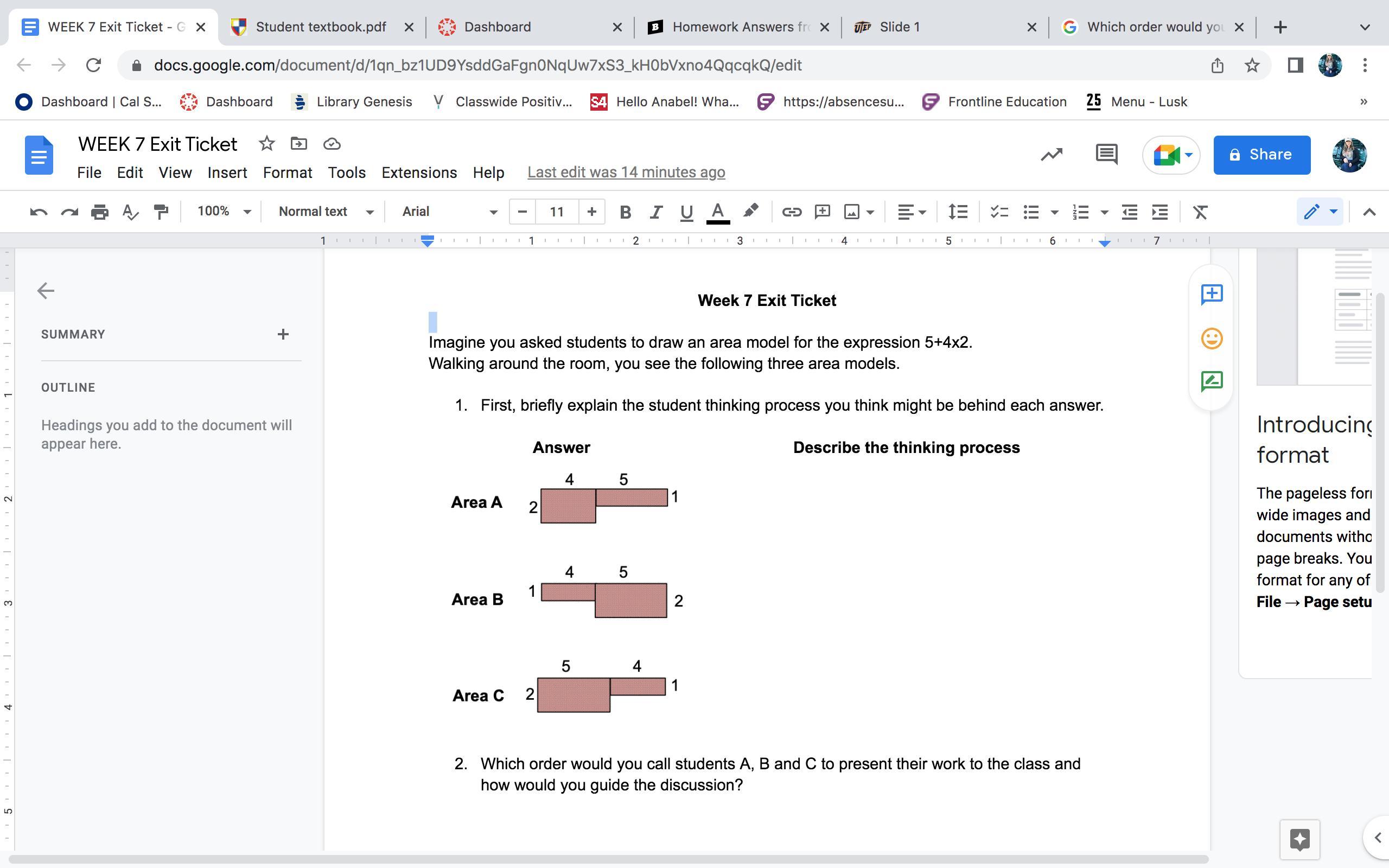This screenshot has height=868, width=1389.
Task: Toggle underline formatting
Action: [x=686, y=212]
